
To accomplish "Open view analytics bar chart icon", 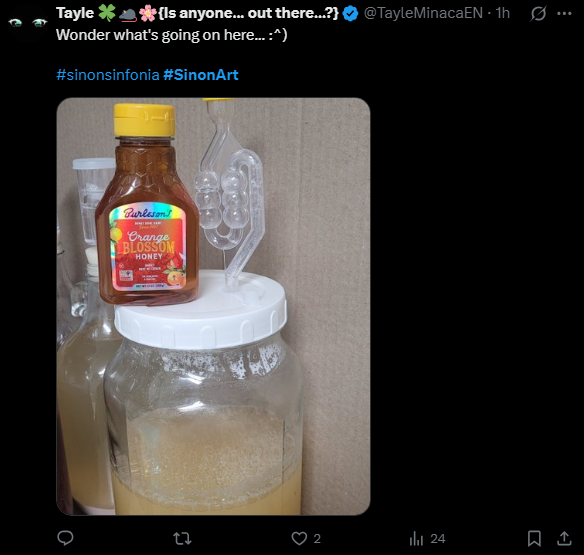I will point(416,539).
